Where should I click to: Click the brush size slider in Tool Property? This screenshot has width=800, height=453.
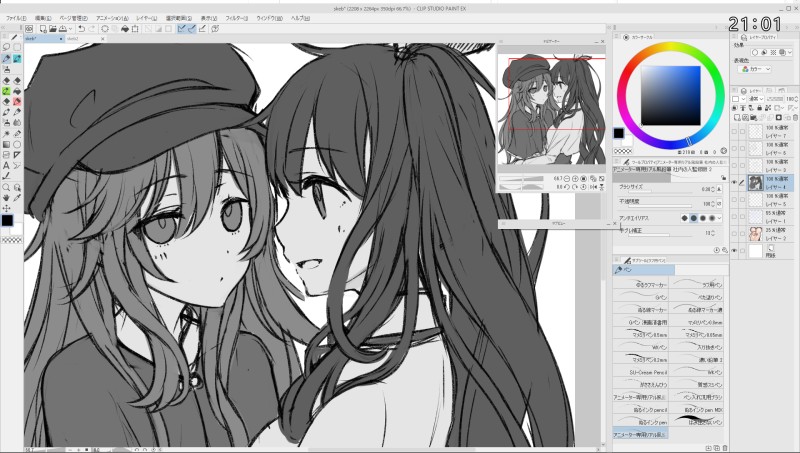(x=660, y=191)
